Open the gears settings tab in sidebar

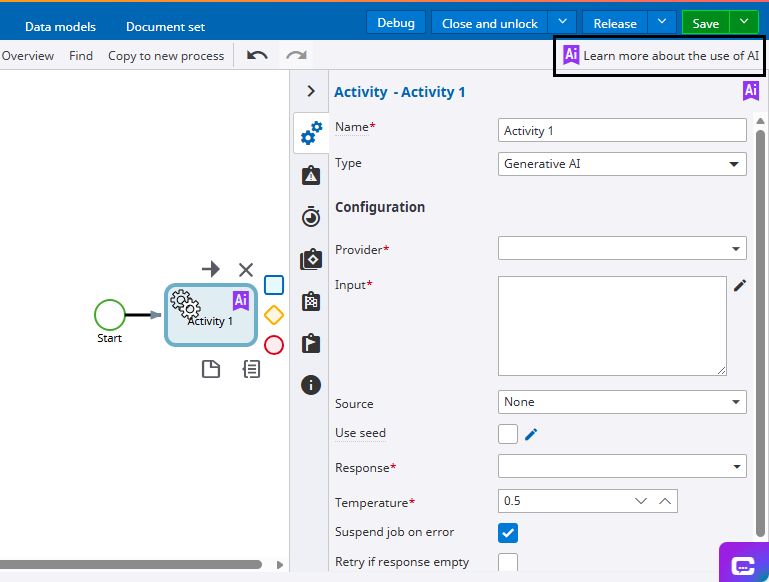pos(311,133)
